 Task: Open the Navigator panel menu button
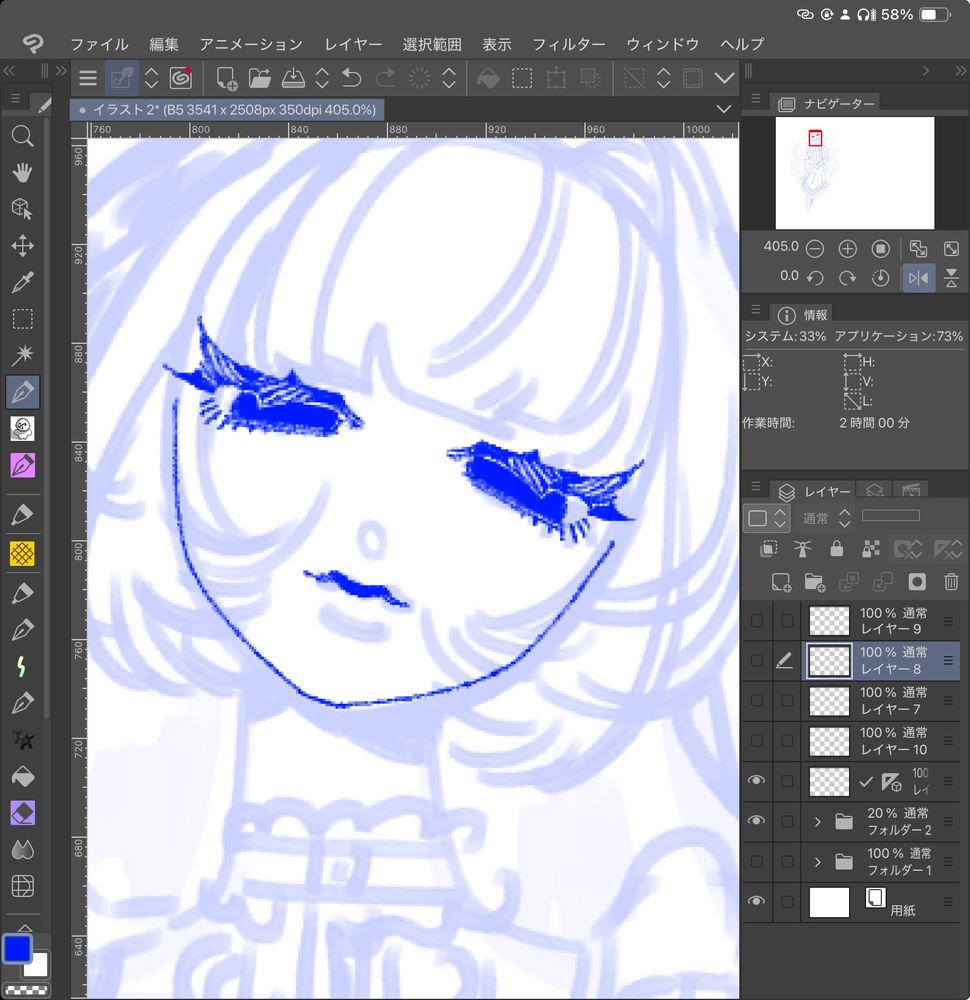[756, 99]
